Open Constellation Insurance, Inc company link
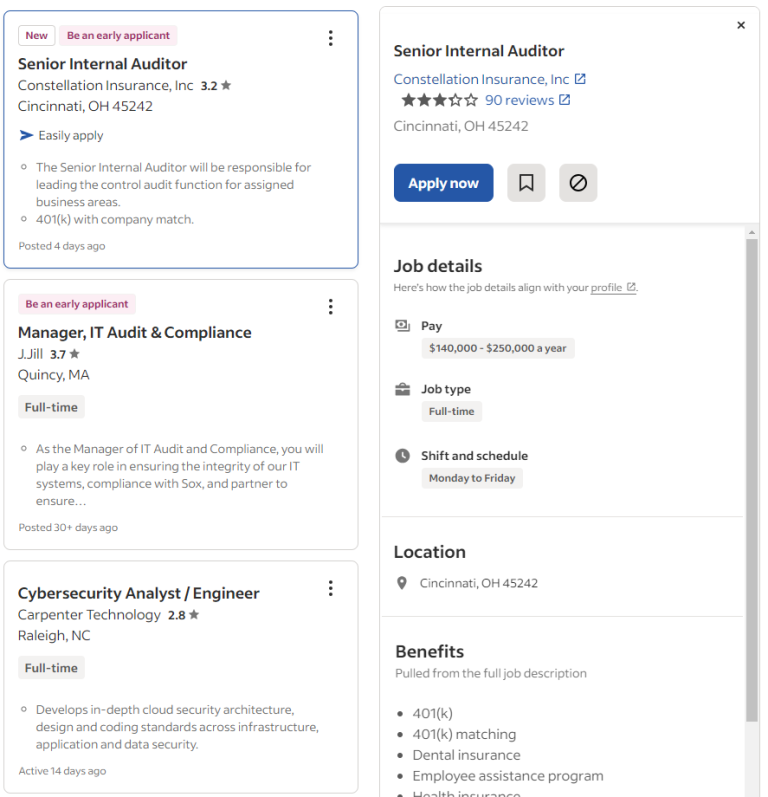The image size is (768, 797). click(481, 79)
